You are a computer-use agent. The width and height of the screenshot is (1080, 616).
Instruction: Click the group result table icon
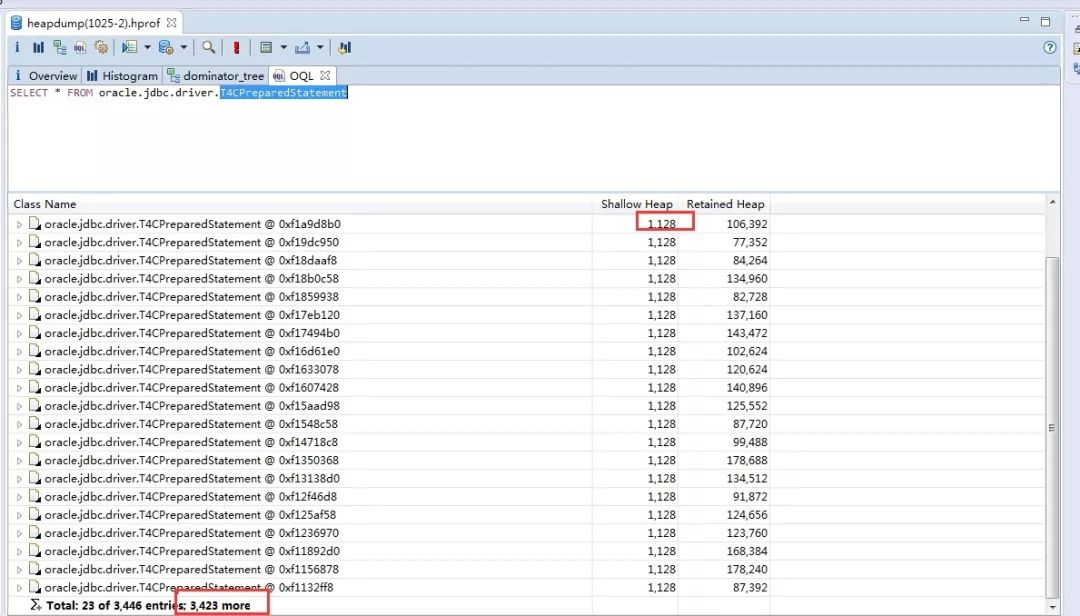[x=266, y=48]
